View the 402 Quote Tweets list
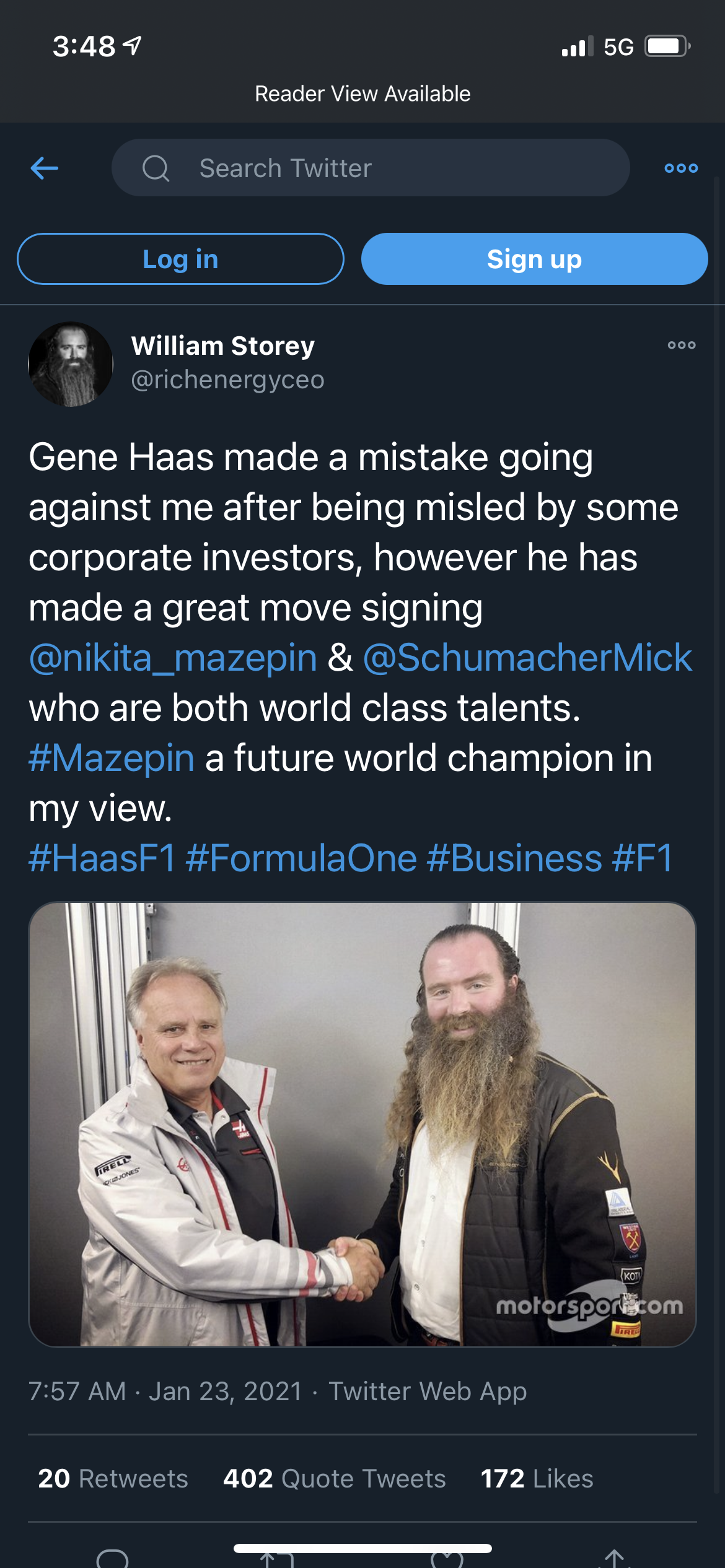Viewport: 725px width, 1568px height. [335, 1478]
